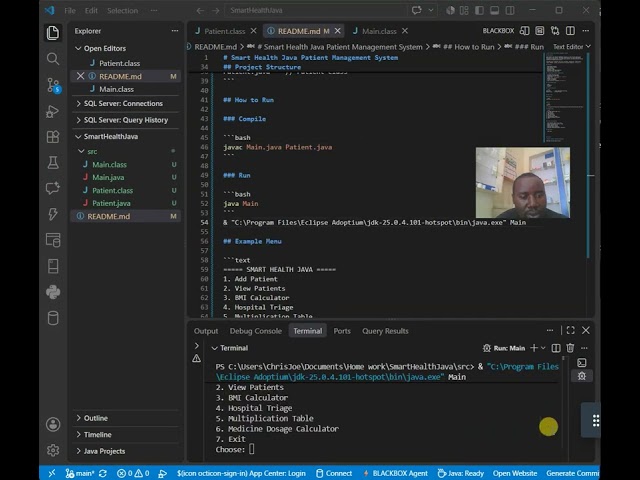Screen dimensions: 640x480
Task: Click App Center: Login in status bar
Action: [x=241, y=473]
